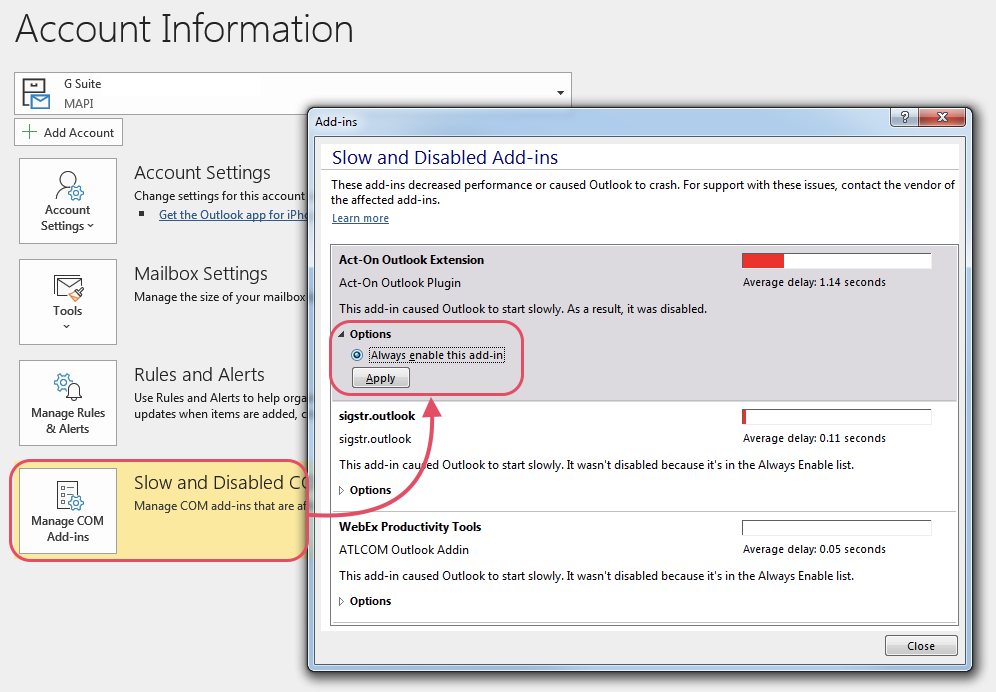Screen dimensions: 996x692
Task: Click the Act-On Outlook Extension delay bar
Action: (837, 261)
